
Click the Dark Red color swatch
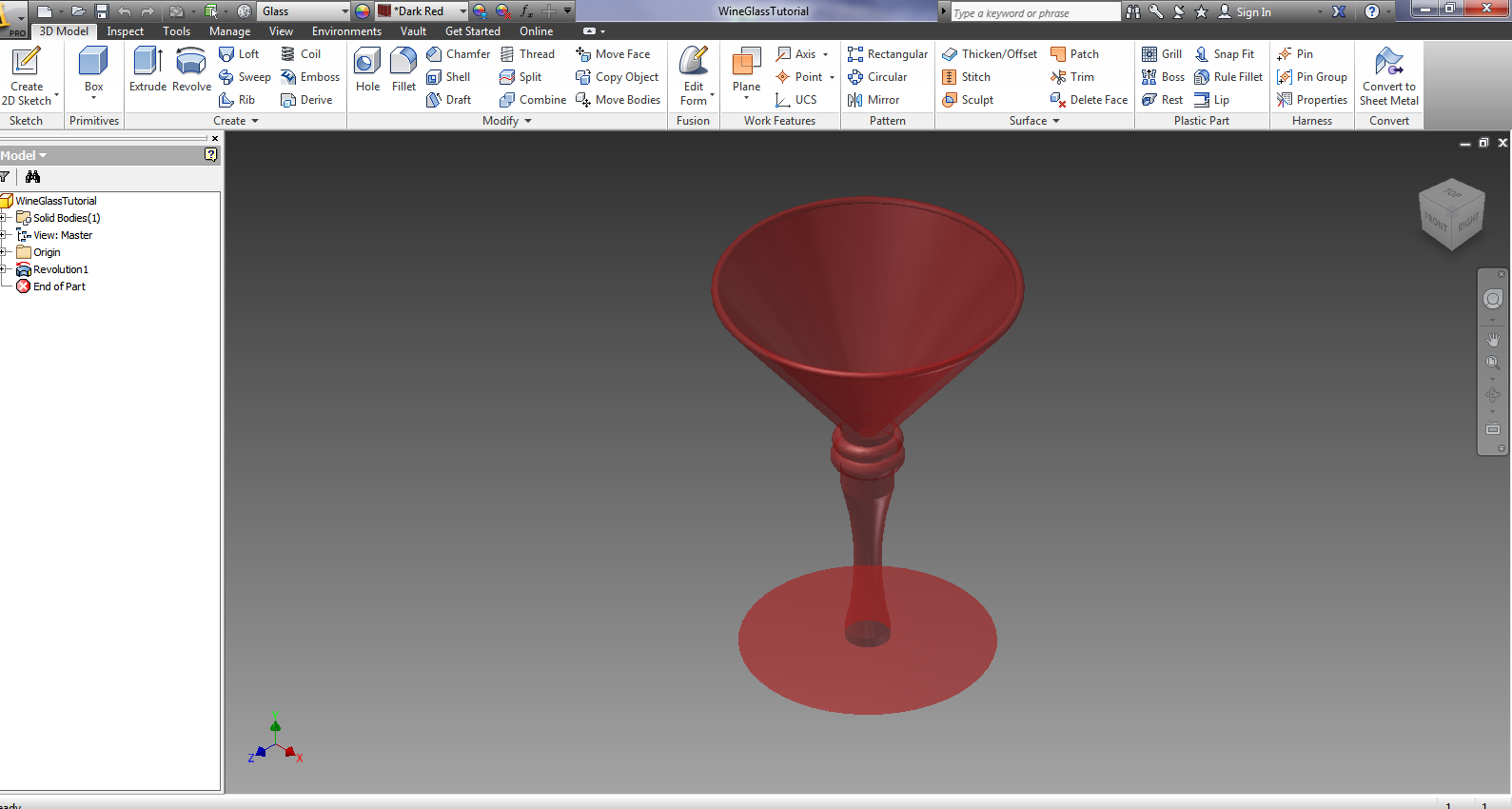[x=384, y=11]
